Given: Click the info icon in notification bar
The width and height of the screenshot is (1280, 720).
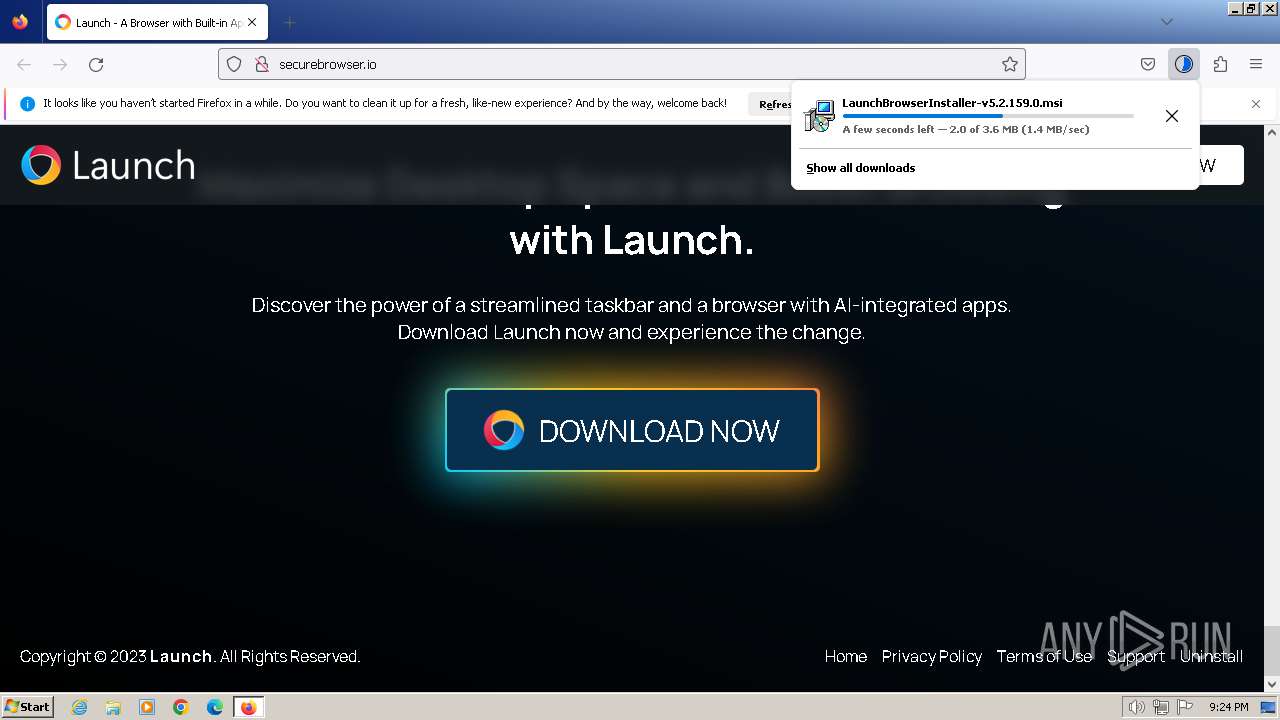Looking at the screenshot, I should pyautogui.click(x=27, y=104).
